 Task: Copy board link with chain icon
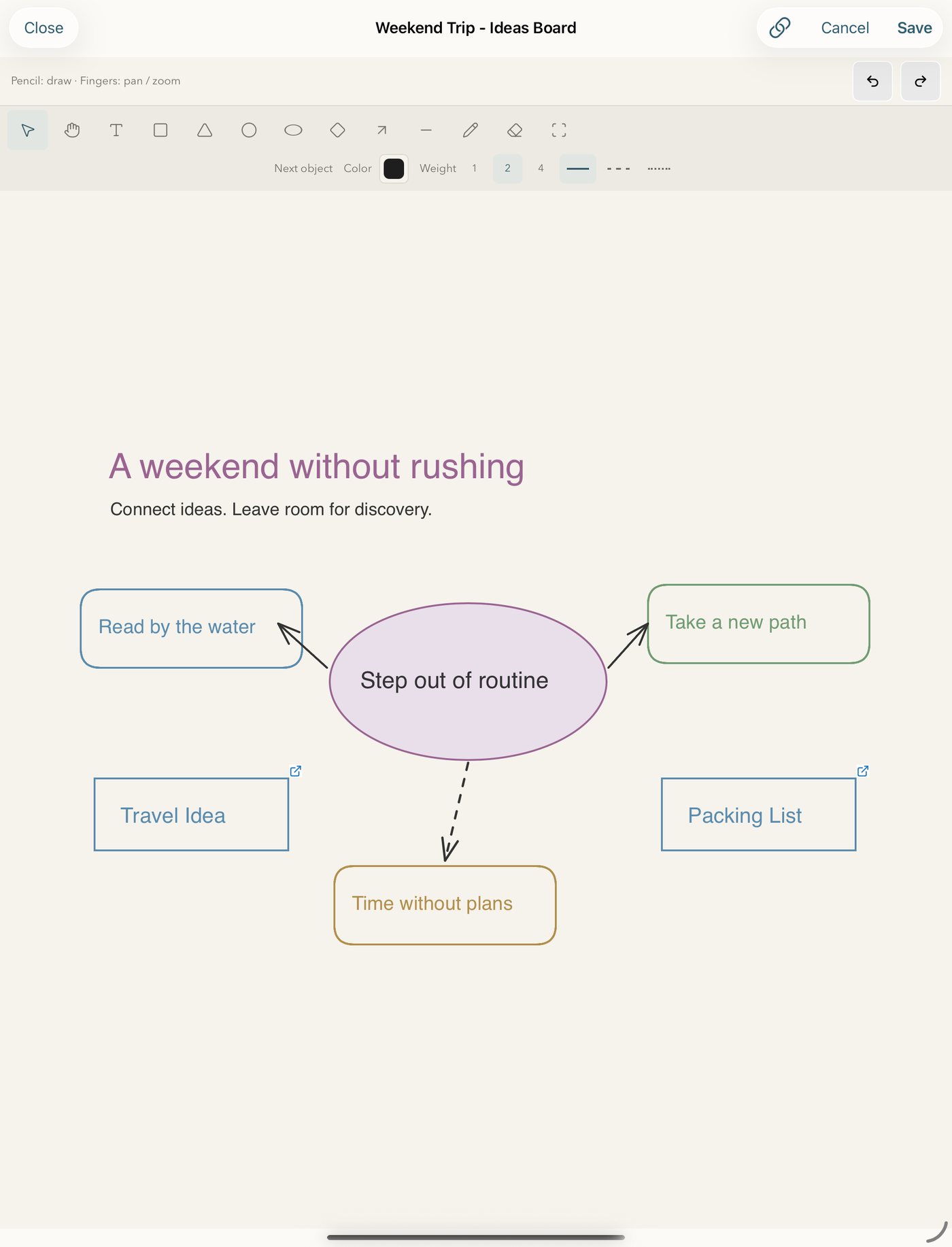779,28
